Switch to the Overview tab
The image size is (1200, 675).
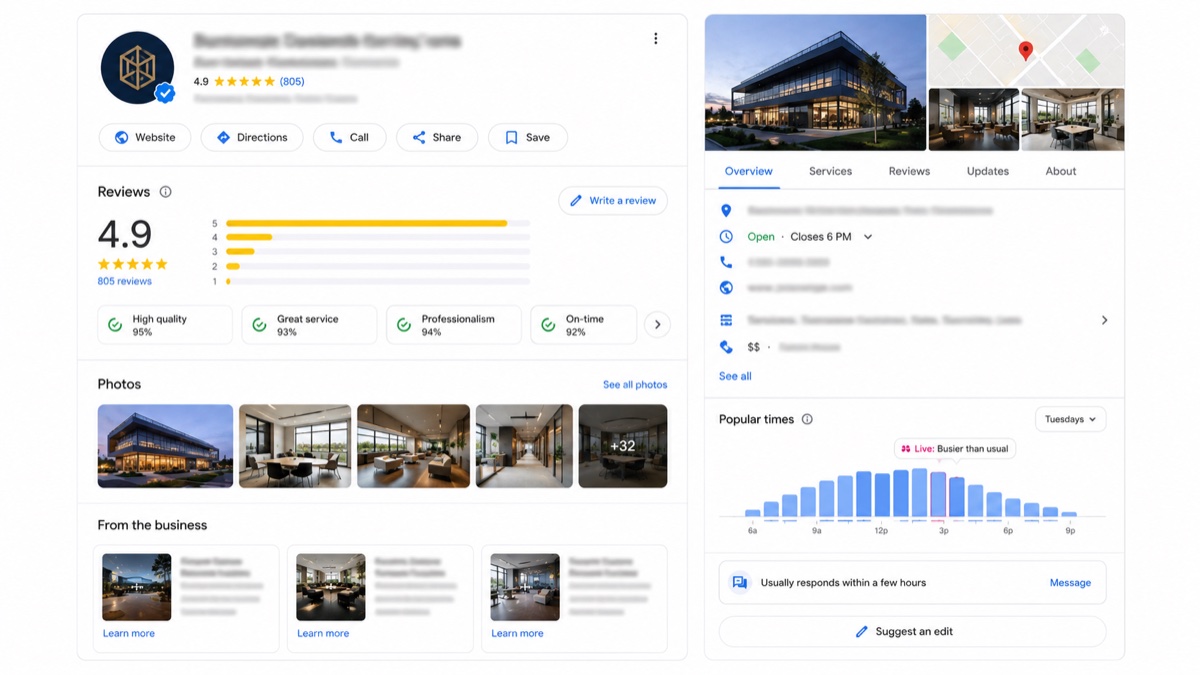[x=748, y=171]
